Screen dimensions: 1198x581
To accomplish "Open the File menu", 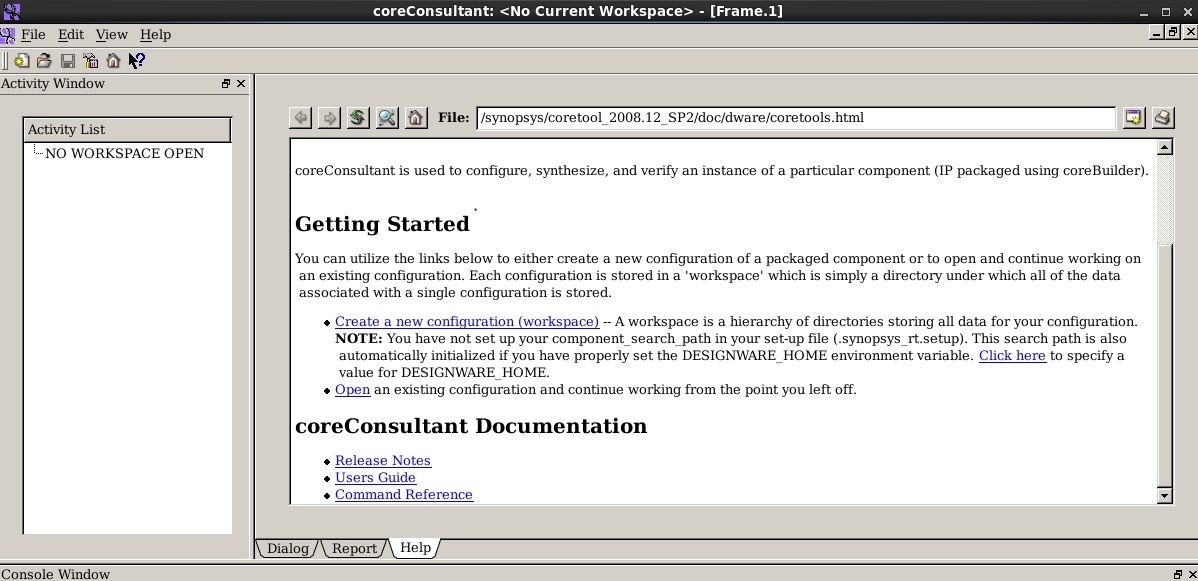I will click(x=33, y=34).
